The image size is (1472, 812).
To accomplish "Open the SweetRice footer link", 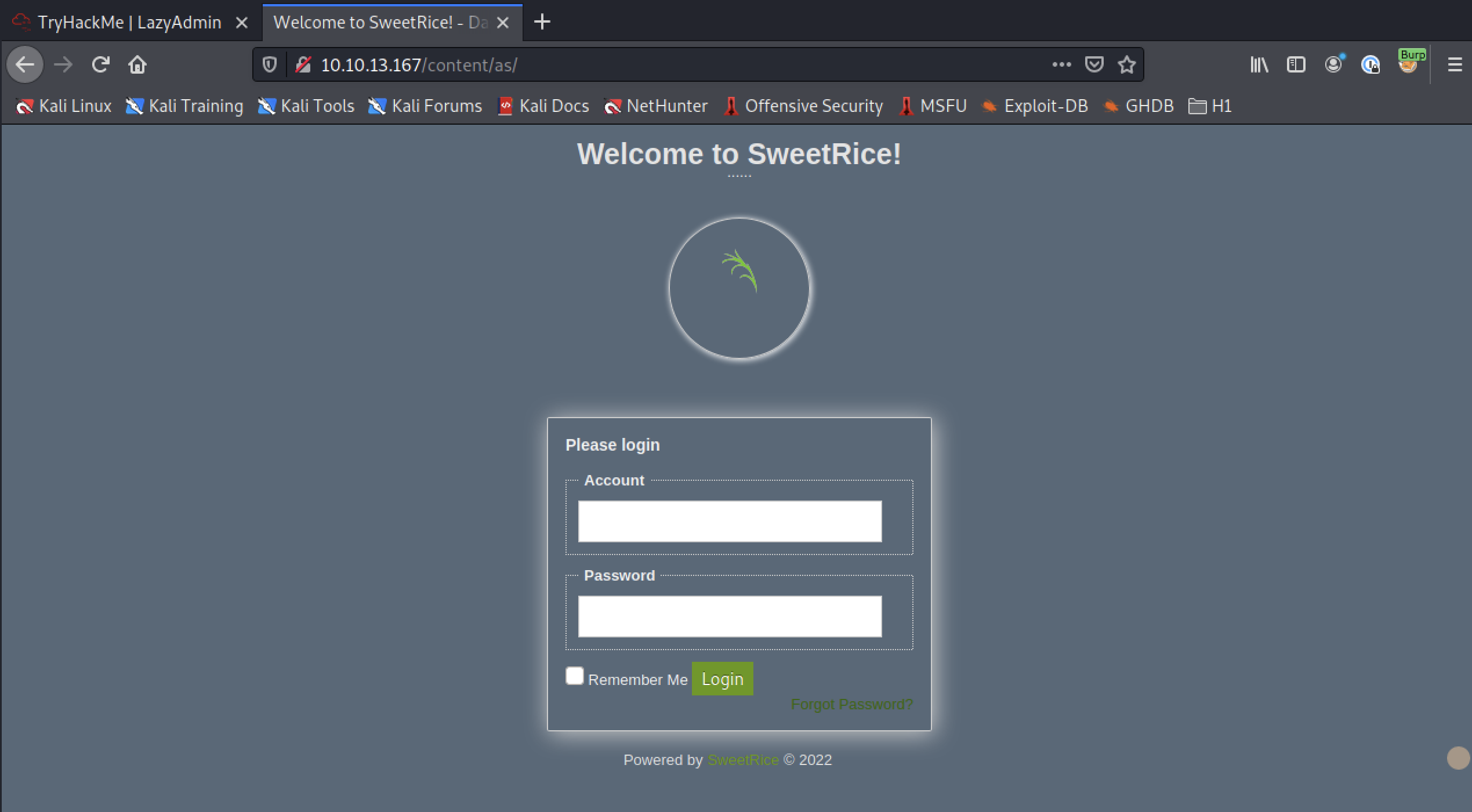I will coord(743,760).
